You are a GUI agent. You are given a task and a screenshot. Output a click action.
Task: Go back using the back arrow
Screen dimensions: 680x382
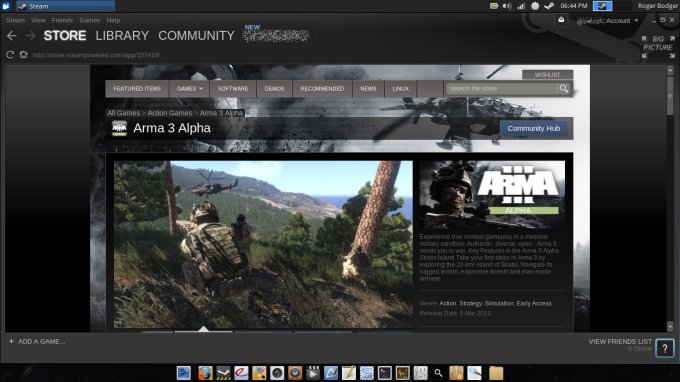pos(12,36)
